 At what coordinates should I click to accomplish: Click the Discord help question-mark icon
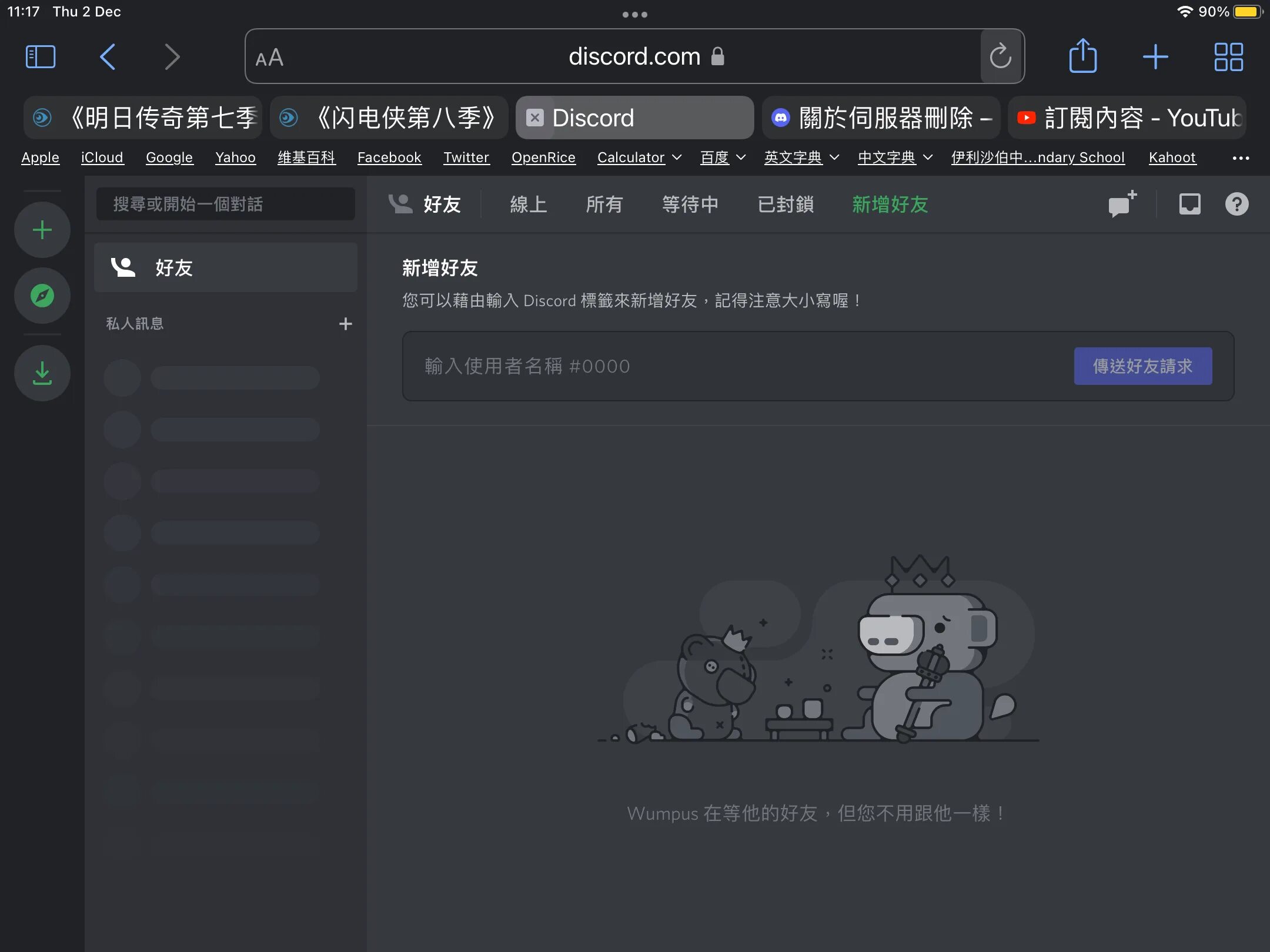(x=1236, y=204)
